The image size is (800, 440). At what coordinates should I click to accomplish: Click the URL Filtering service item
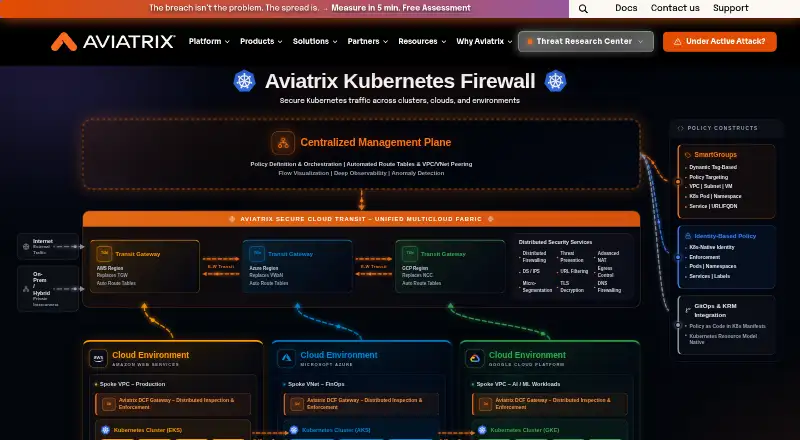[x=574, y=272]
